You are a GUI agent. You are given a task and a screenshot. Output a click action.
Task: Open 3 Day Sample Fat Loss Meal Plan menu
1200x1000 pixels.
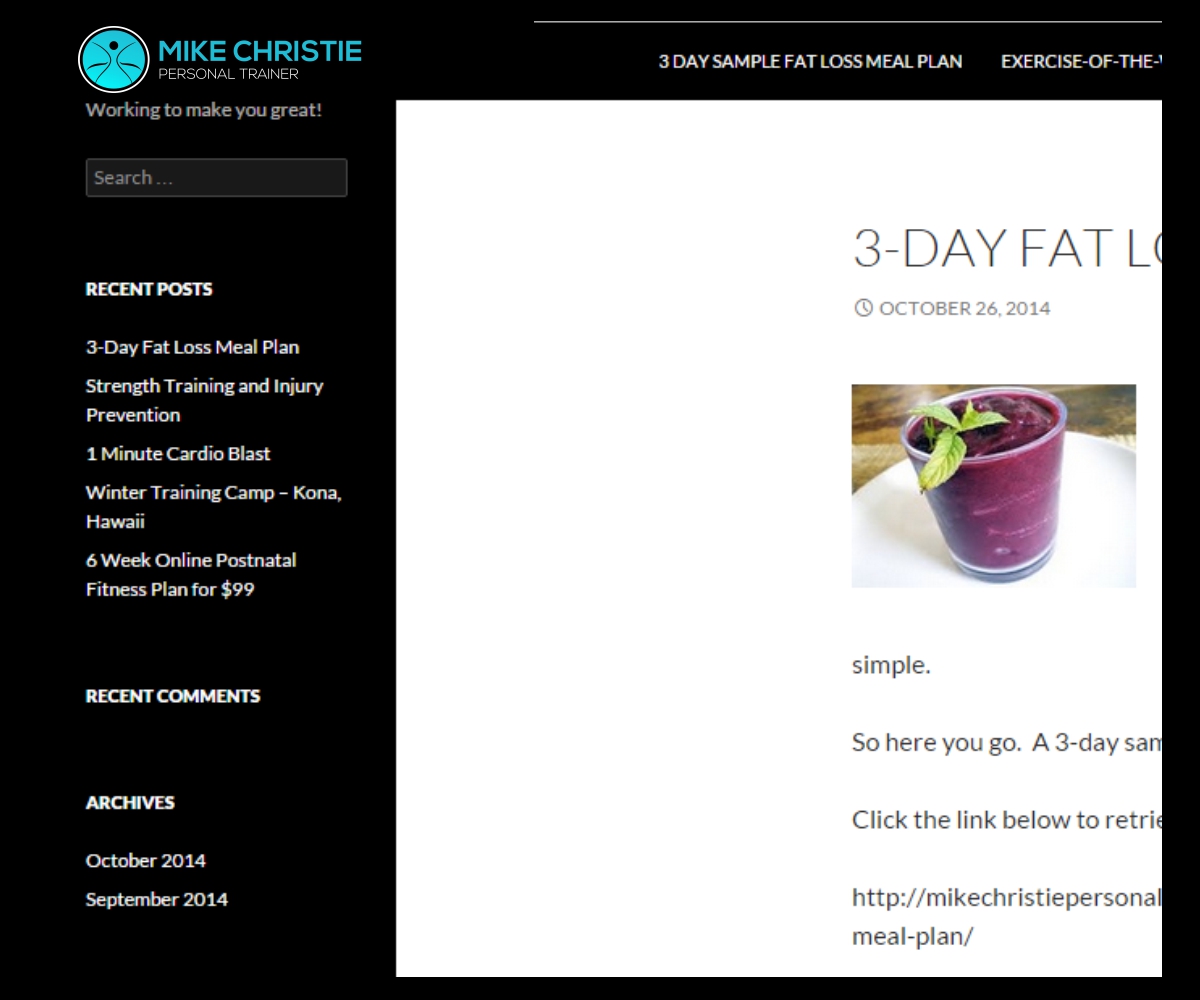[810, 61]
